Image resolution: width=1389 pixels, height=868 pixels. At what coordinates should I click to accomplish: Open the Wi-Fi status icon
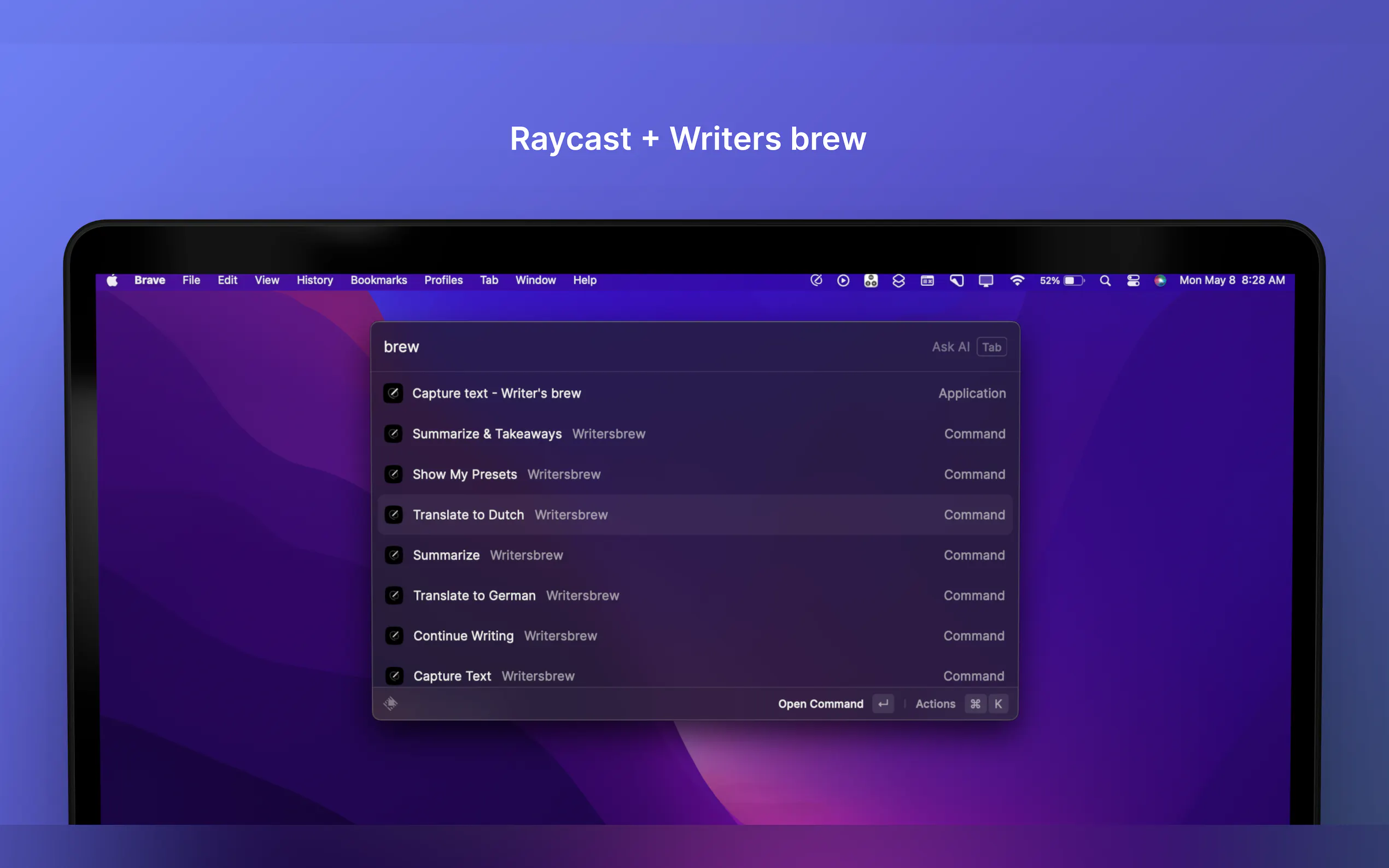pos(1017,281)
